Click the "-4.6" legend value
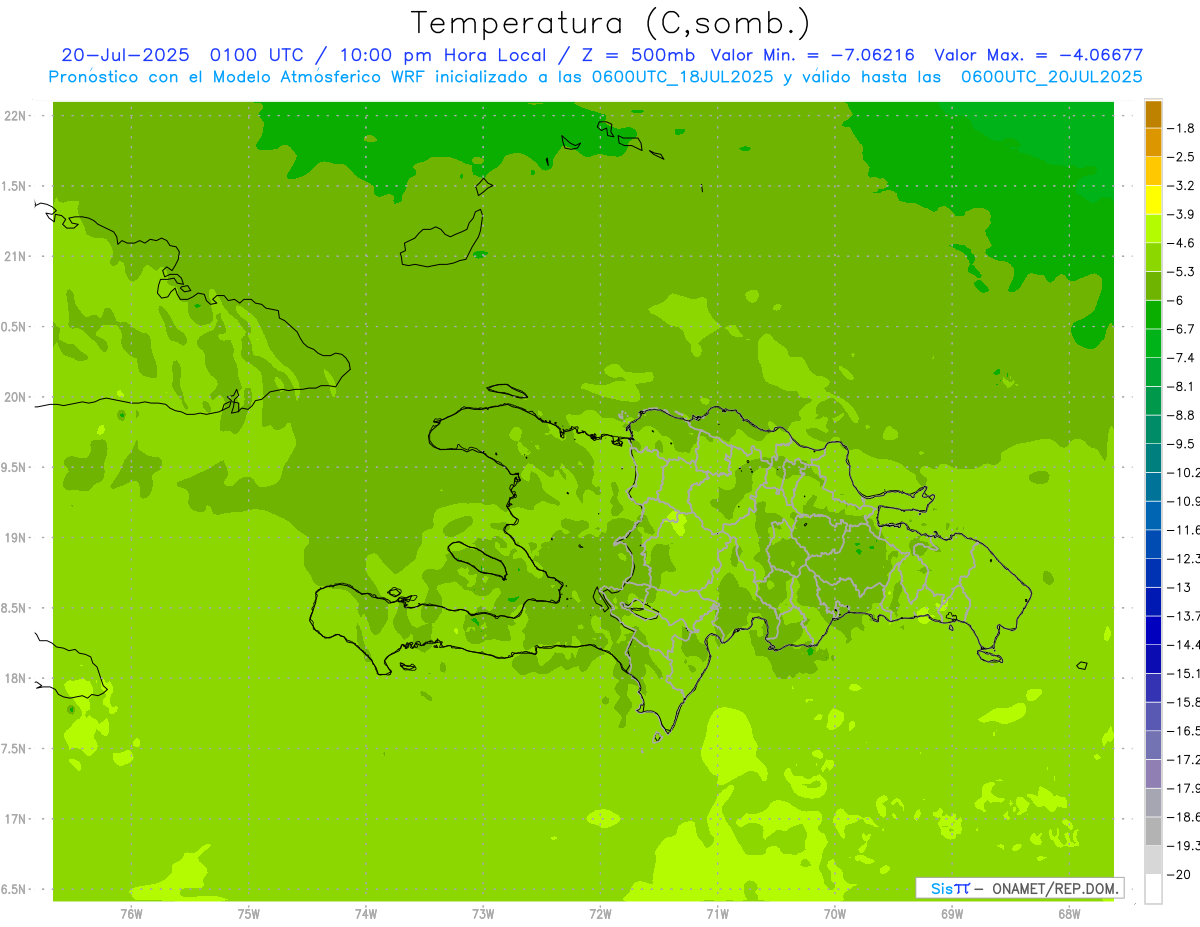 point(1183,243)
